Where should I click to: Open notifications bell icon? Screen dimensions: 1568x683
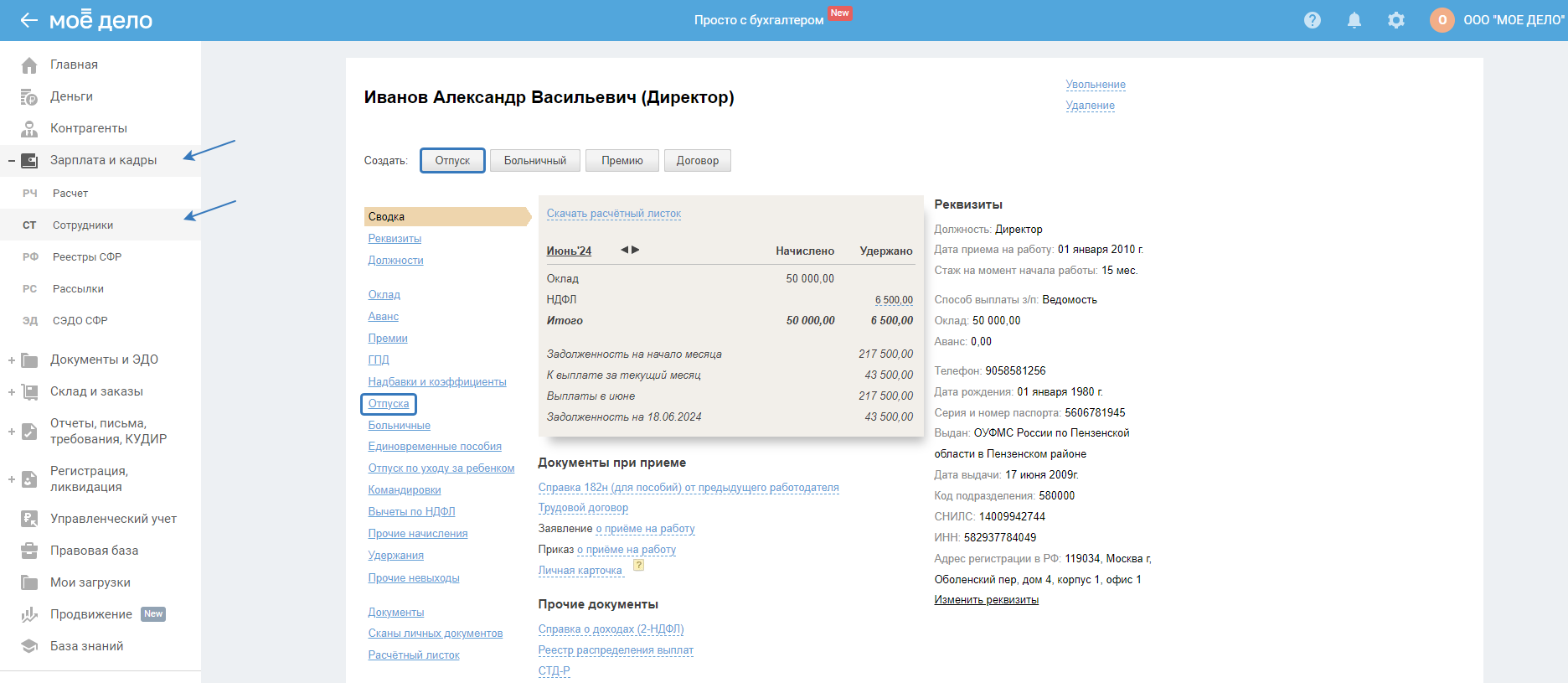point(1354,20)
